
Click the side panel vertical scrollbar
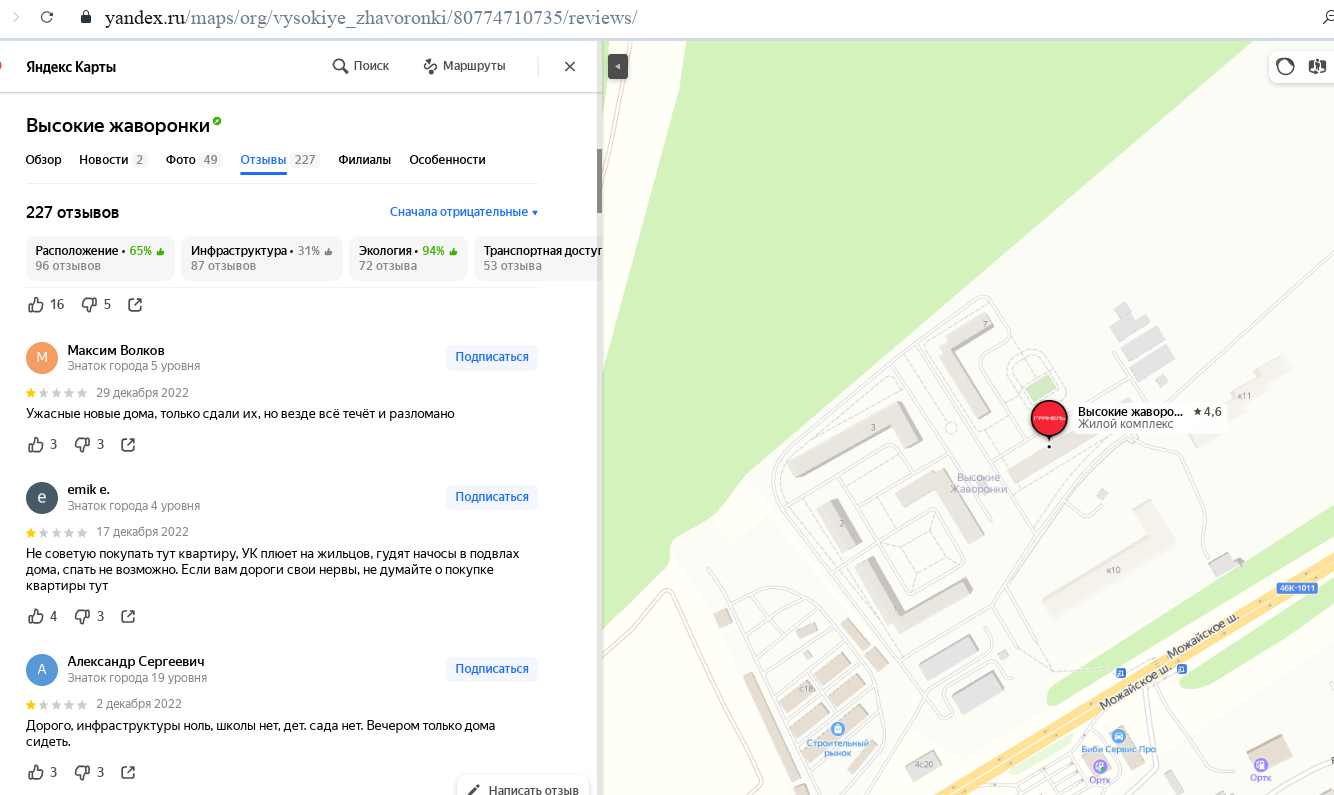(x=600, y=180)
